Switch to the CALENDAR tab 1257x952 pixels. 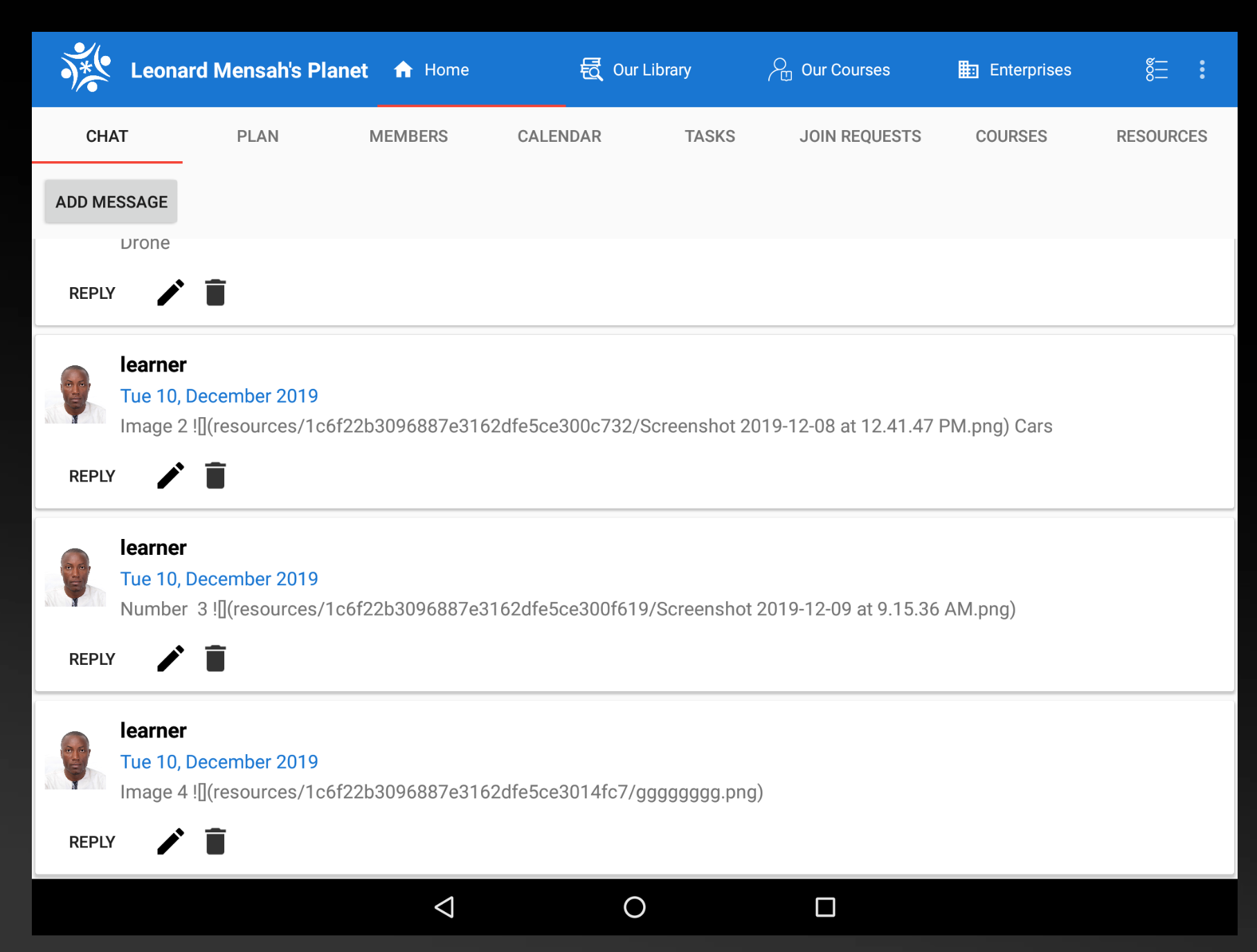point(559,136)
